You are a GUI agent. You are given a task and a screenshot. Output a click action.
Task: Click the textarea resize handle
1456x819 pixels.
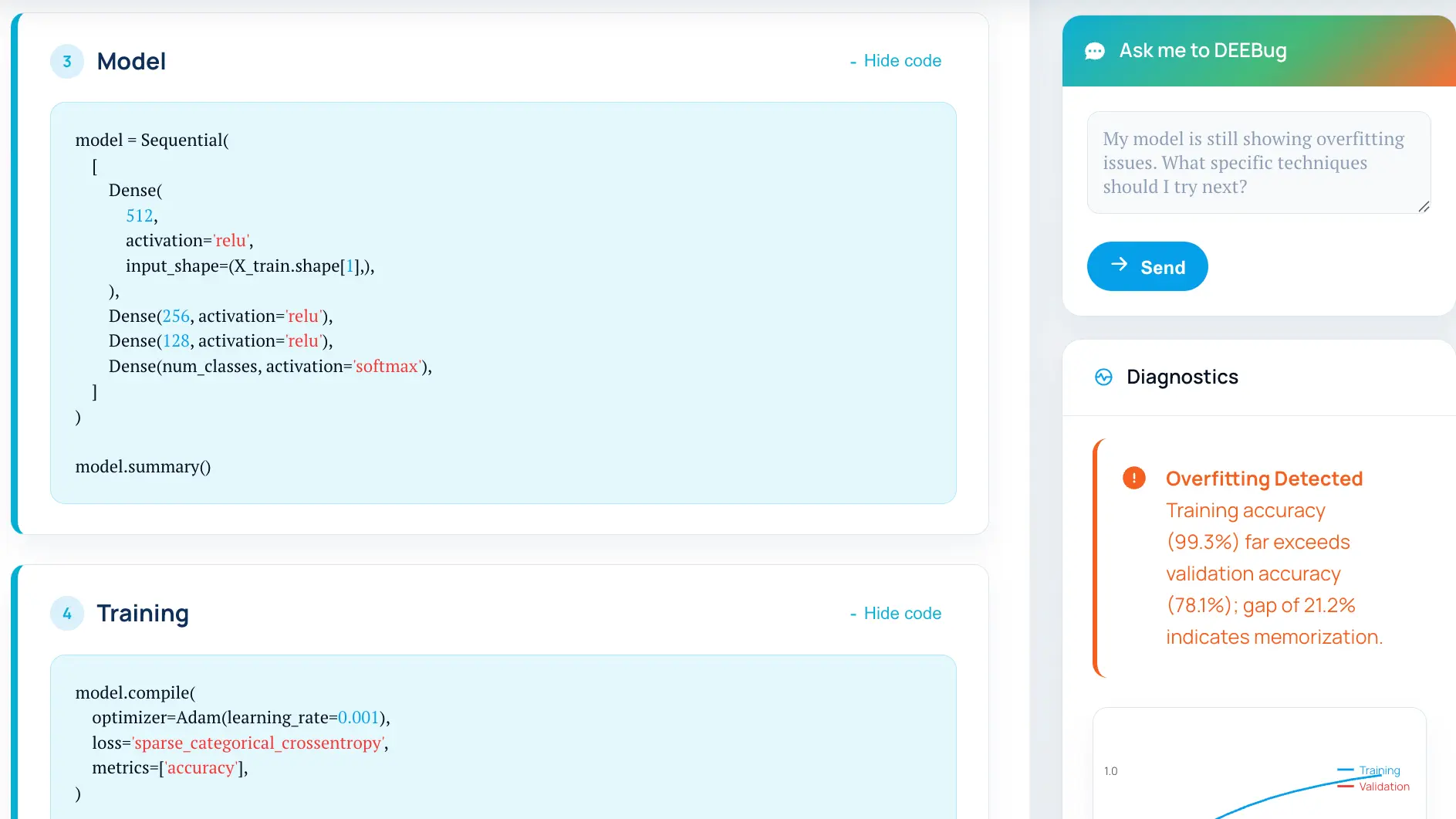tap(1424, 206)
